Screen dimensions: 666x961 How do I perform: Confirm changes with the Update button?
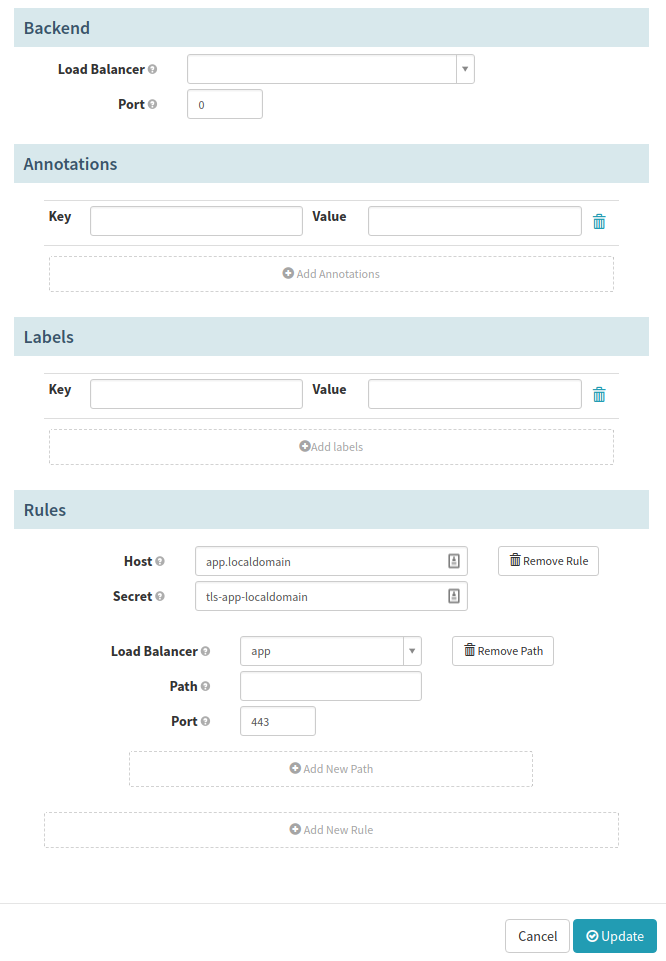615,936
